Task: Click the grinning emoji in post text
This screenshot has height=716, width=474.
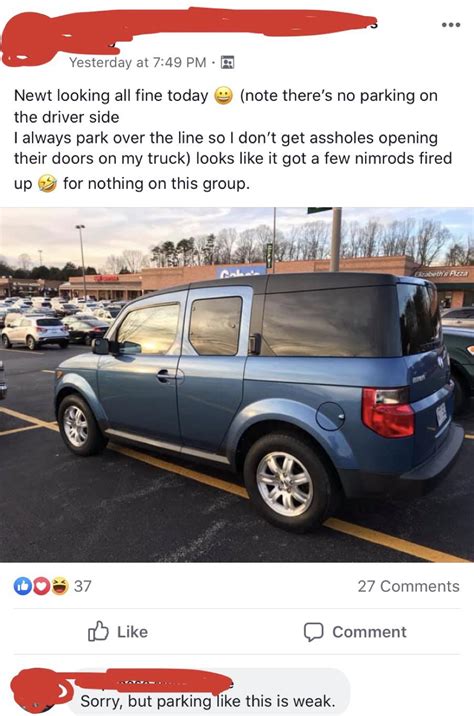Action: point(223,95)
